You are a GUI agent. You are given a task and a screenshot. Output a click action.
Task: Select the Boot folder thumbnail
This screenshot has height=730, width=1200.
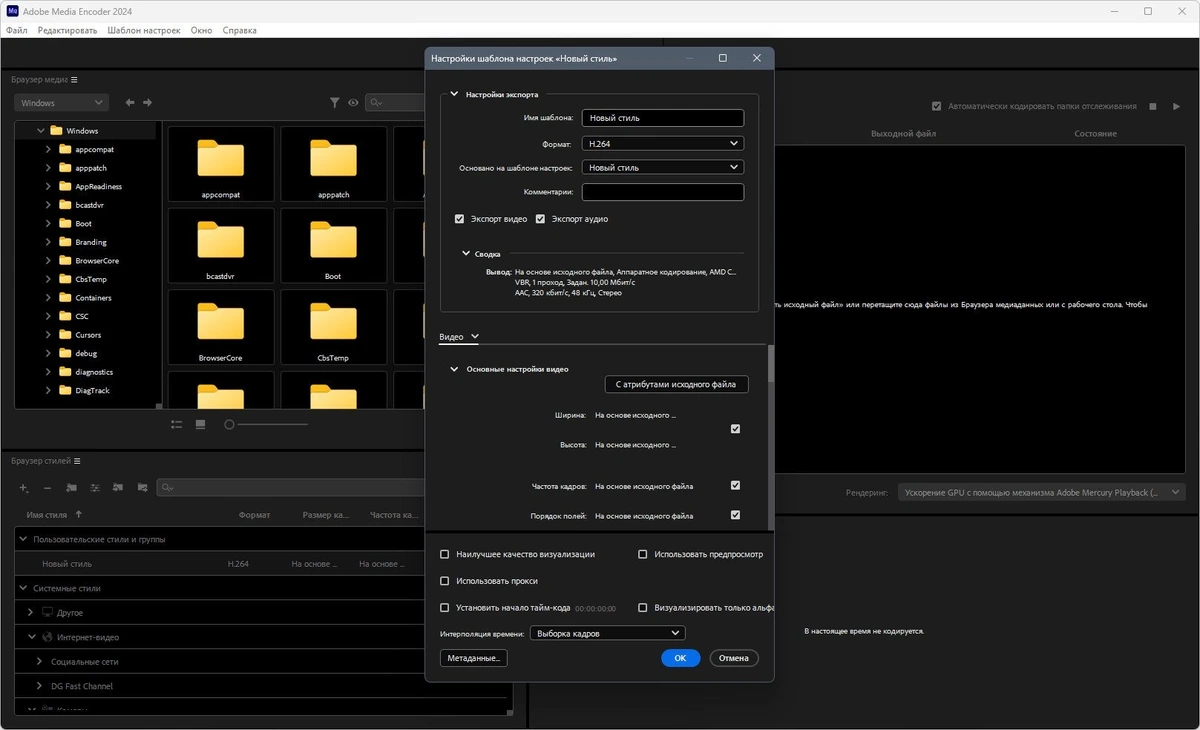tap(333, 246)
